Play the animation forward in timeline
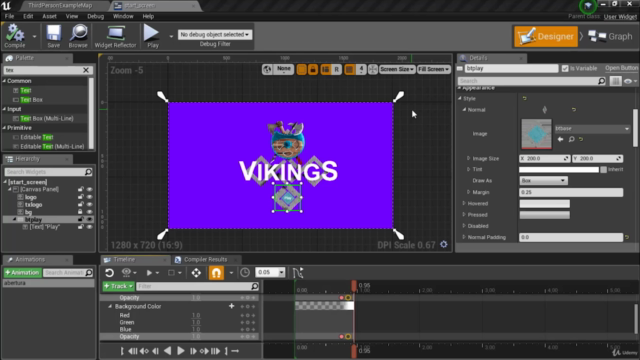This screenshot has width=640, height=360. (180, 351)
